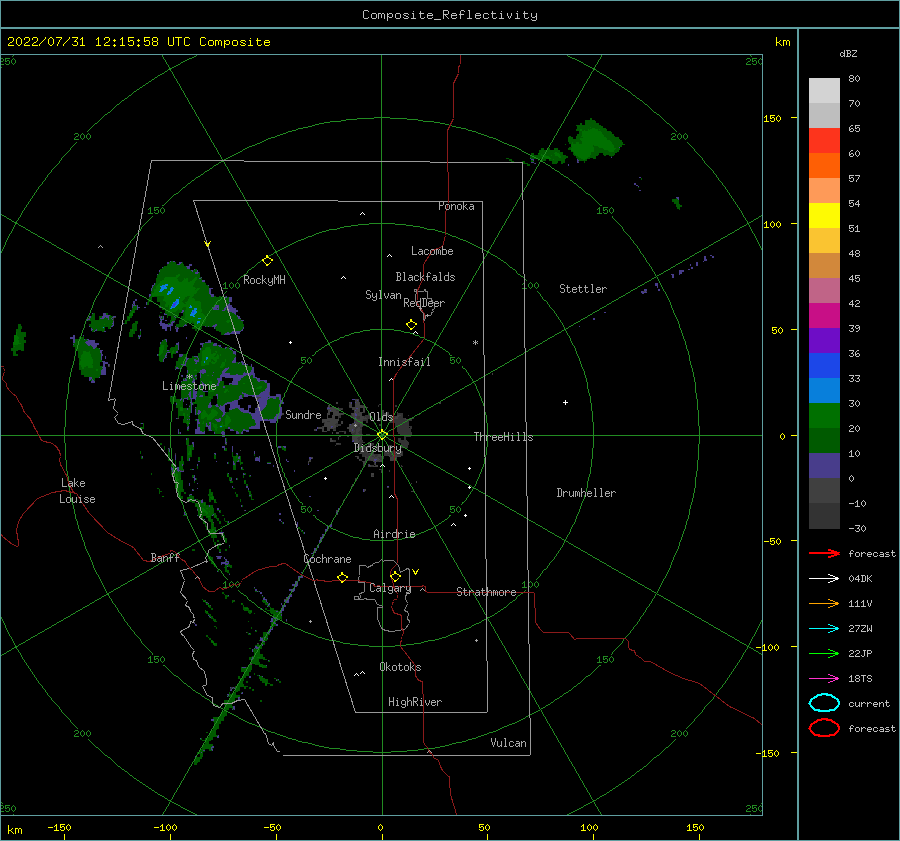Click the Sundre label

[x=303, y=414]
